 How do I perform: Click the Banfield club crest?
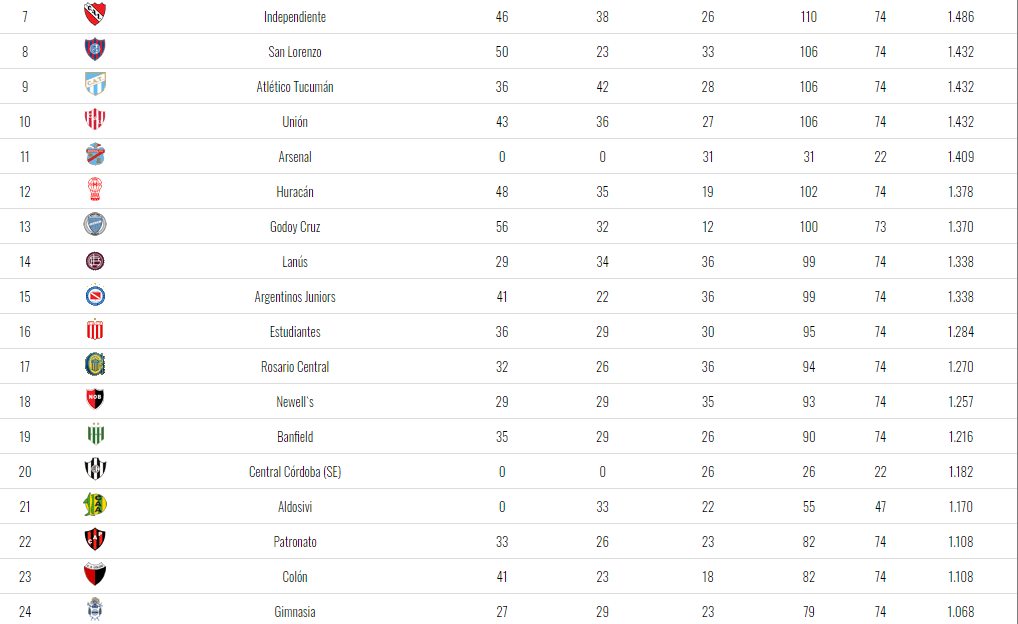point(95,435)
